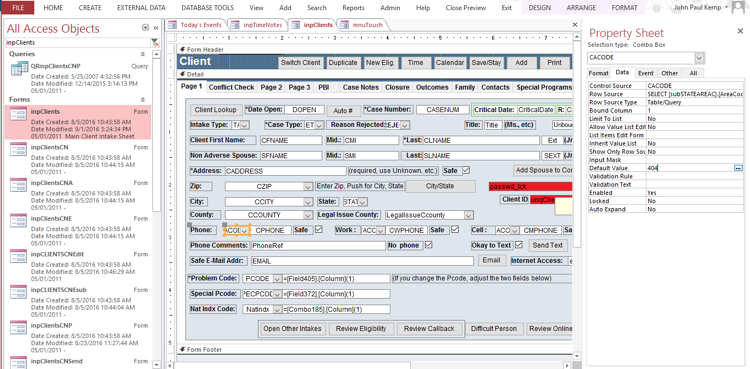This screenshot has height=369, width=750.
Task: Click the Open Other Intakes button
Action: tap(292, 329)
